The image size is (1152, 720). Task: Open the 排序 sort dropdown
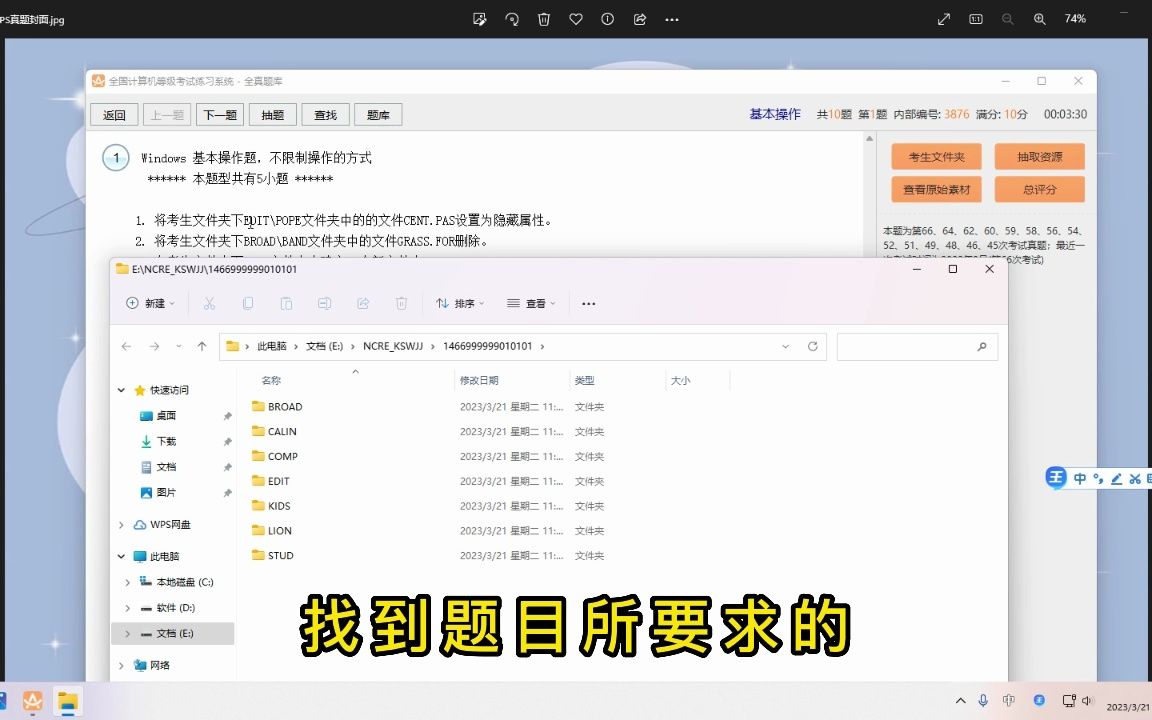pos(461,302)
